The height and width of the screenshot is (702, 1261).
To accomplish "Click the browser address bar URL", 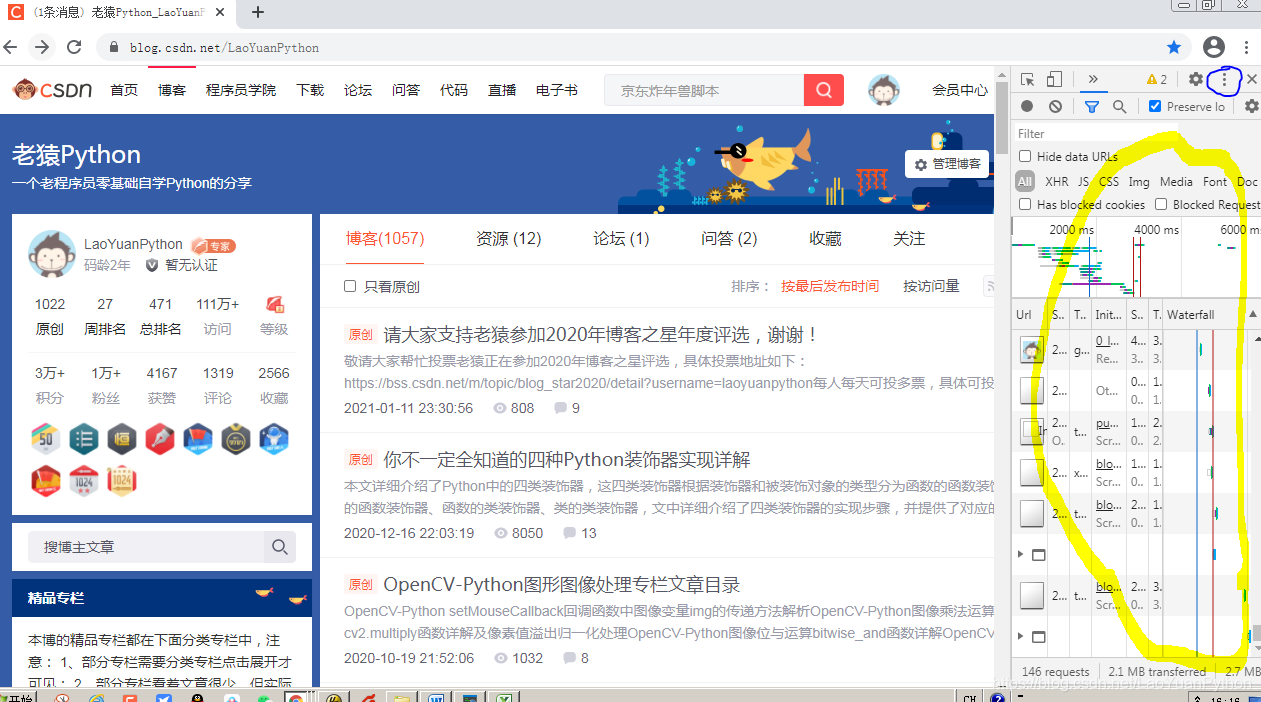I will tap(224, 48).
